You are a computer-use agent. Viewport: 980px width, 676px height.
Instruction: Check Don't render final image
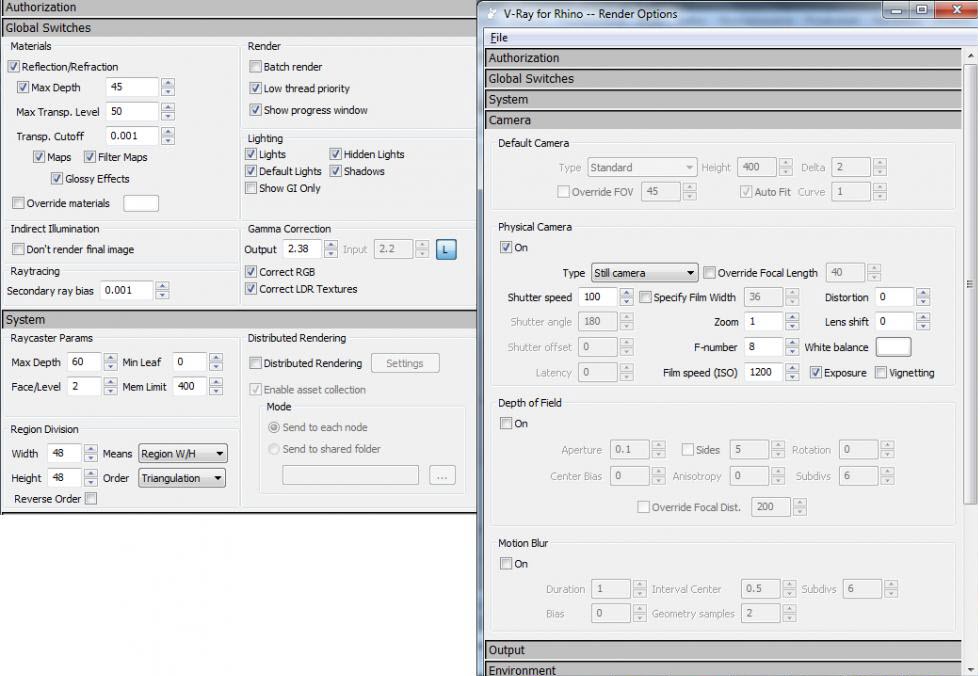click(18, 249)
